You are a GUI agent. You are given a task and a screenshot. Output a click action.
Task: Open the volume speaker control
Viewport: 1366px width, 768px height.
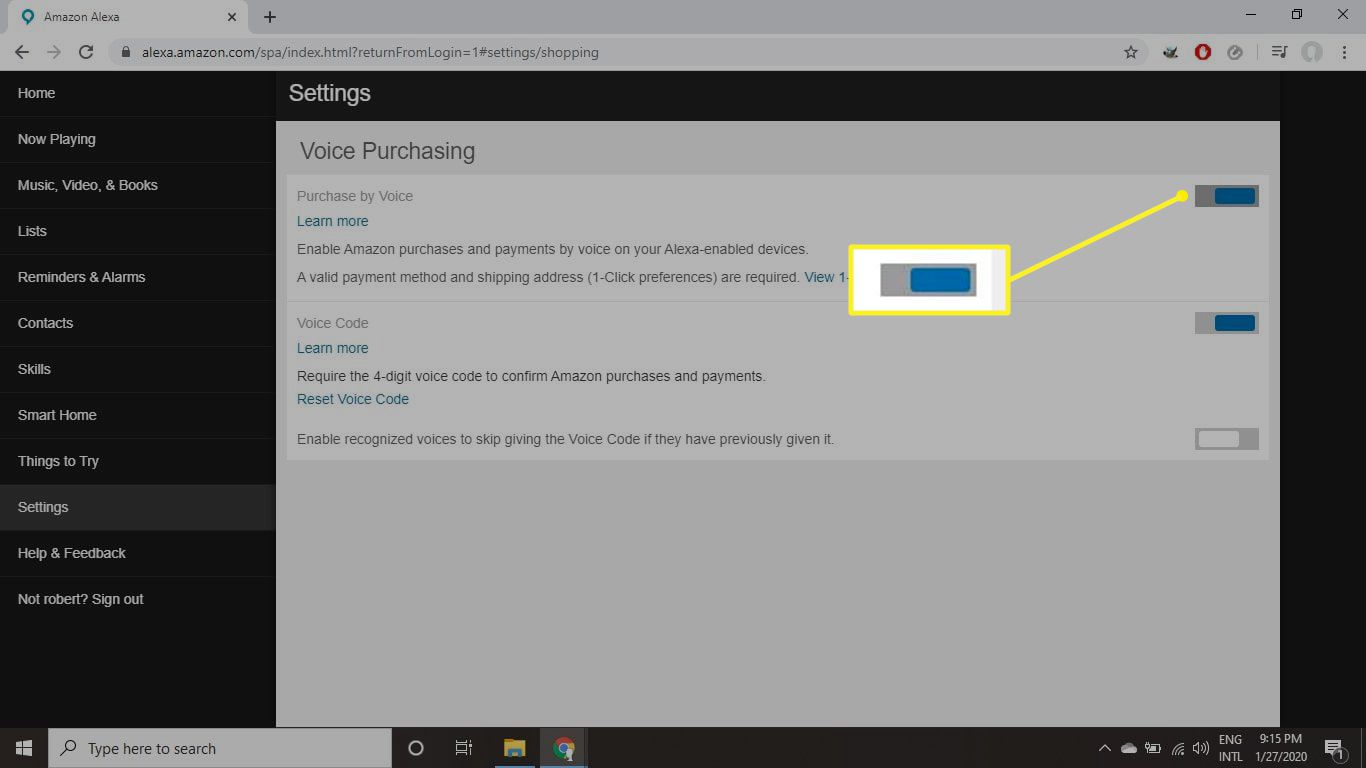(x=1201, y=748)
